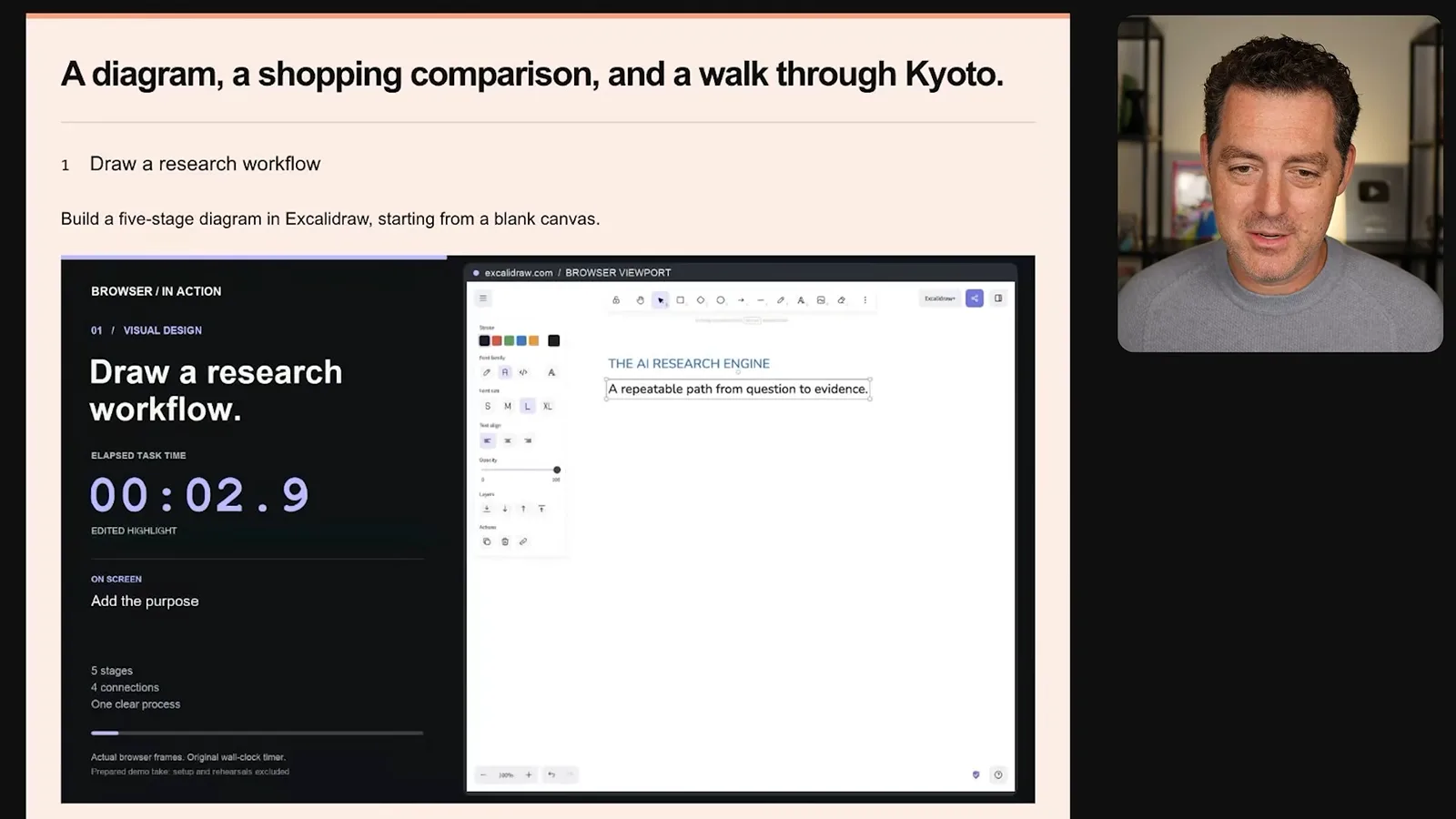Screen dimensions: 1456x819
Task: Pick the orange stroke color swatch
Action: pyautogui.click(x=534, y=341)
